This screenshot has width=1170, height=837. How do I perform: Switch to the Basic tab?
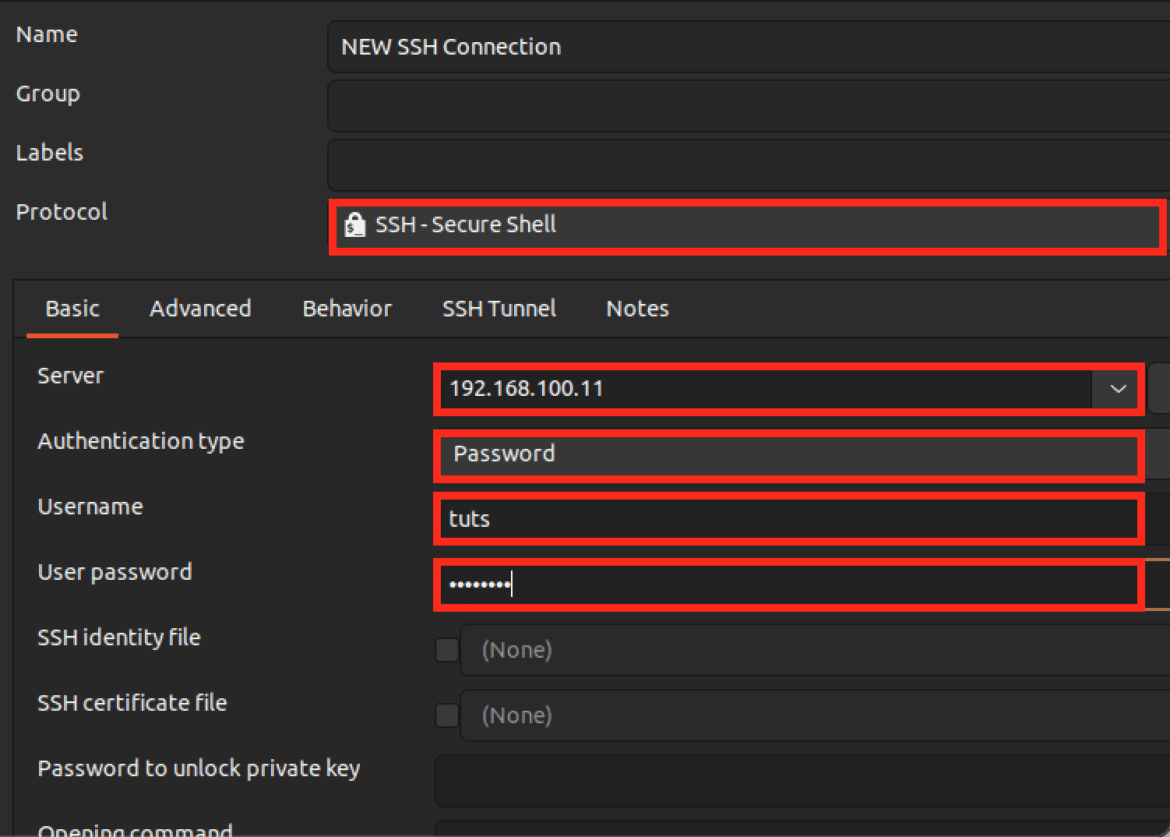(72, 309)
